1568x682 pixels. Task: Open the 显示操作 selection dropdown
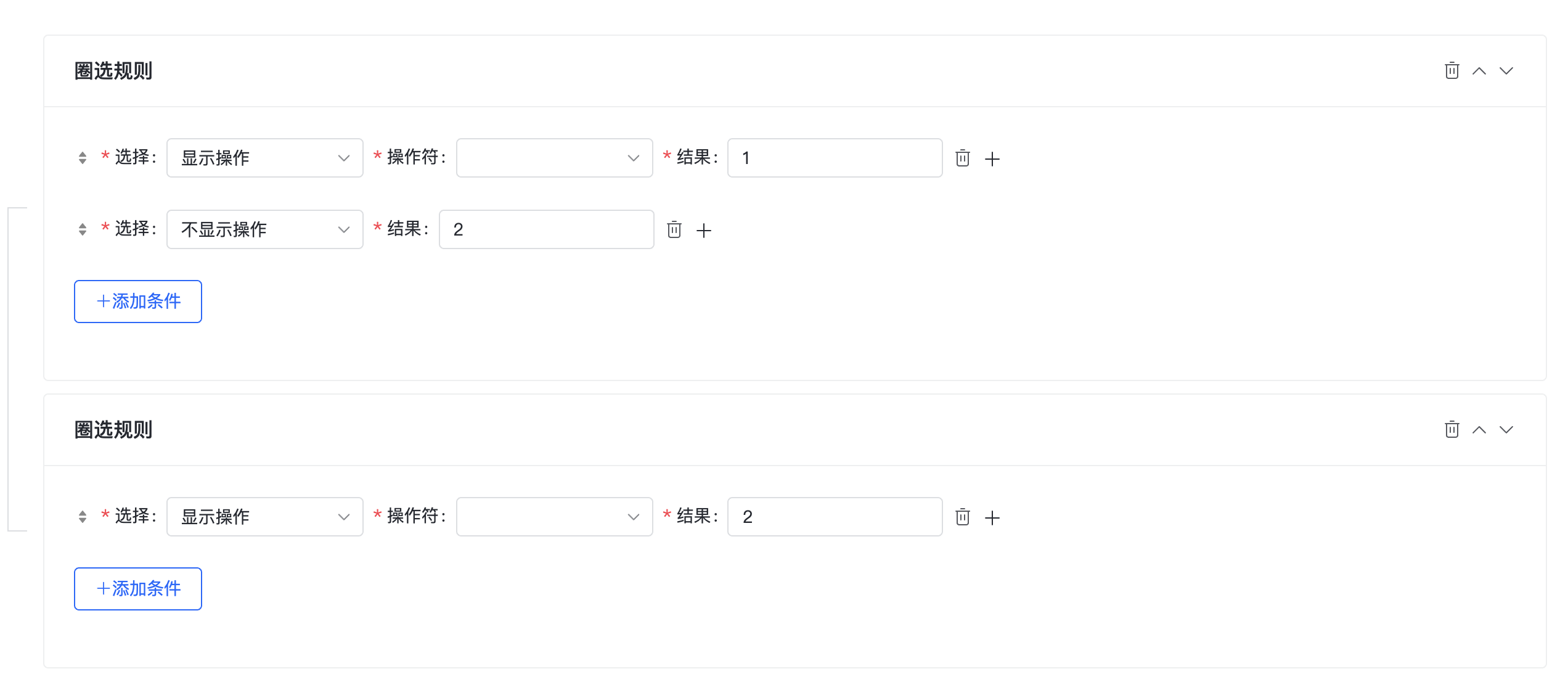tap(264, 158)
